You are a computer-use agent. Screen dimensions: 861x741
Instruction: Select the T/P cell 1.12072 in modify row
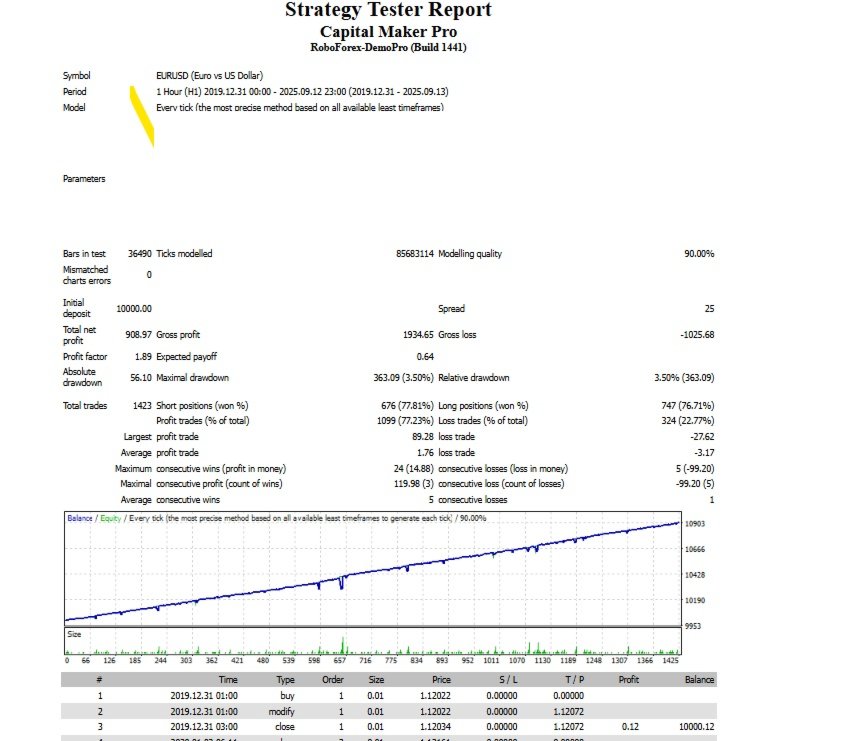coord(568,711)
